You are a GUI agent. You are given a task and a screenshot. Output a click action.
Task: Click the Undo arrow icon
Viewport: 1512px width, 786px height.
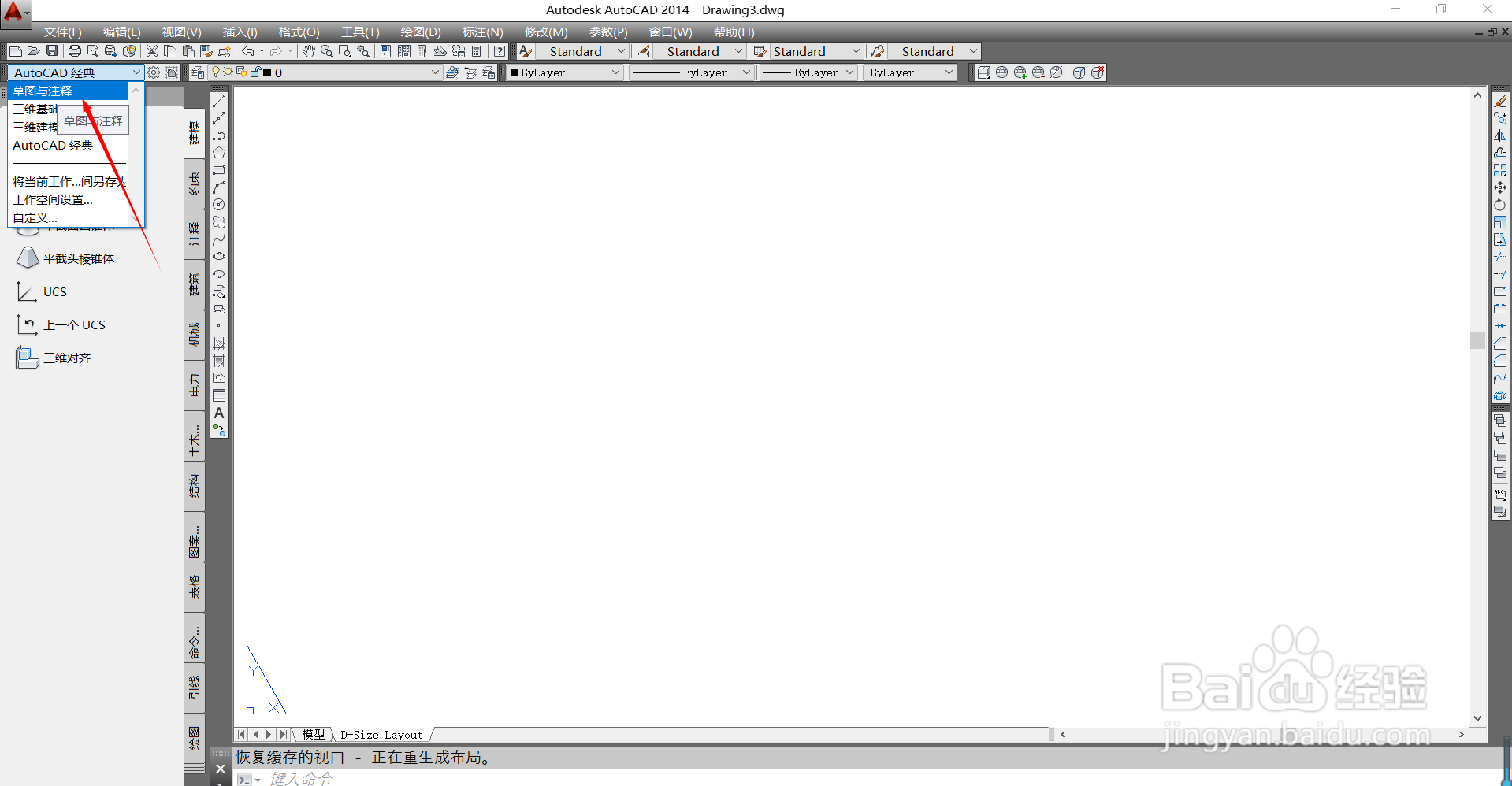[x=248, y=51]
